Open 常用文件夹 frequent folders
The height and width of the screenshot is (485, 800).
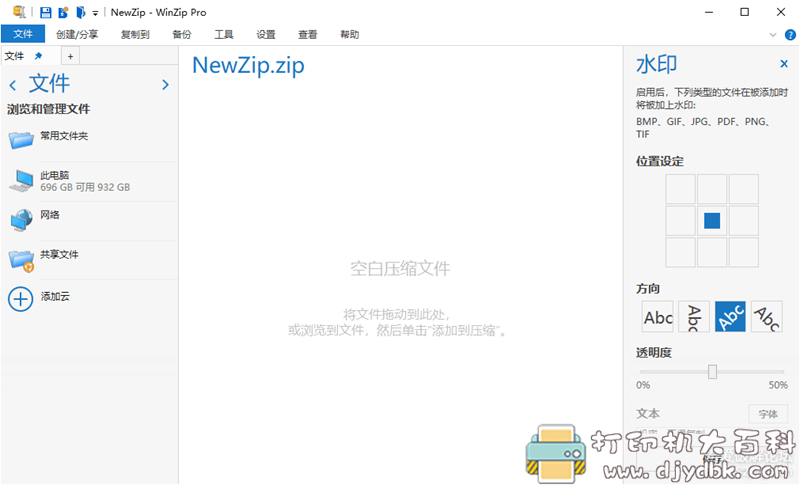89,140
